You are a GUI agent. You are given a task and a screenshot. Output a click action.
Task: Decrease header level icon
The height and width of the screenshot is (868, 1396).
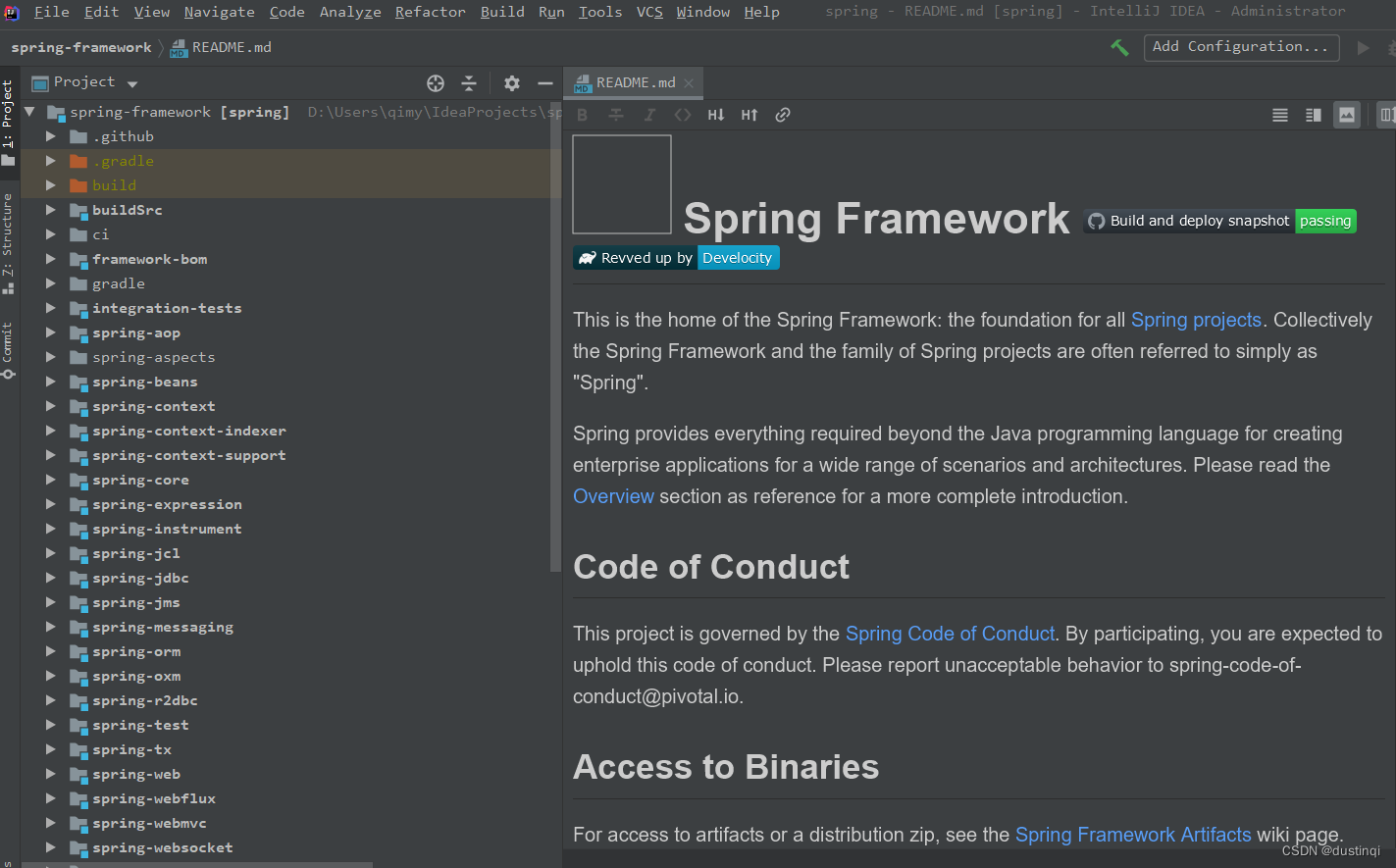716,115
